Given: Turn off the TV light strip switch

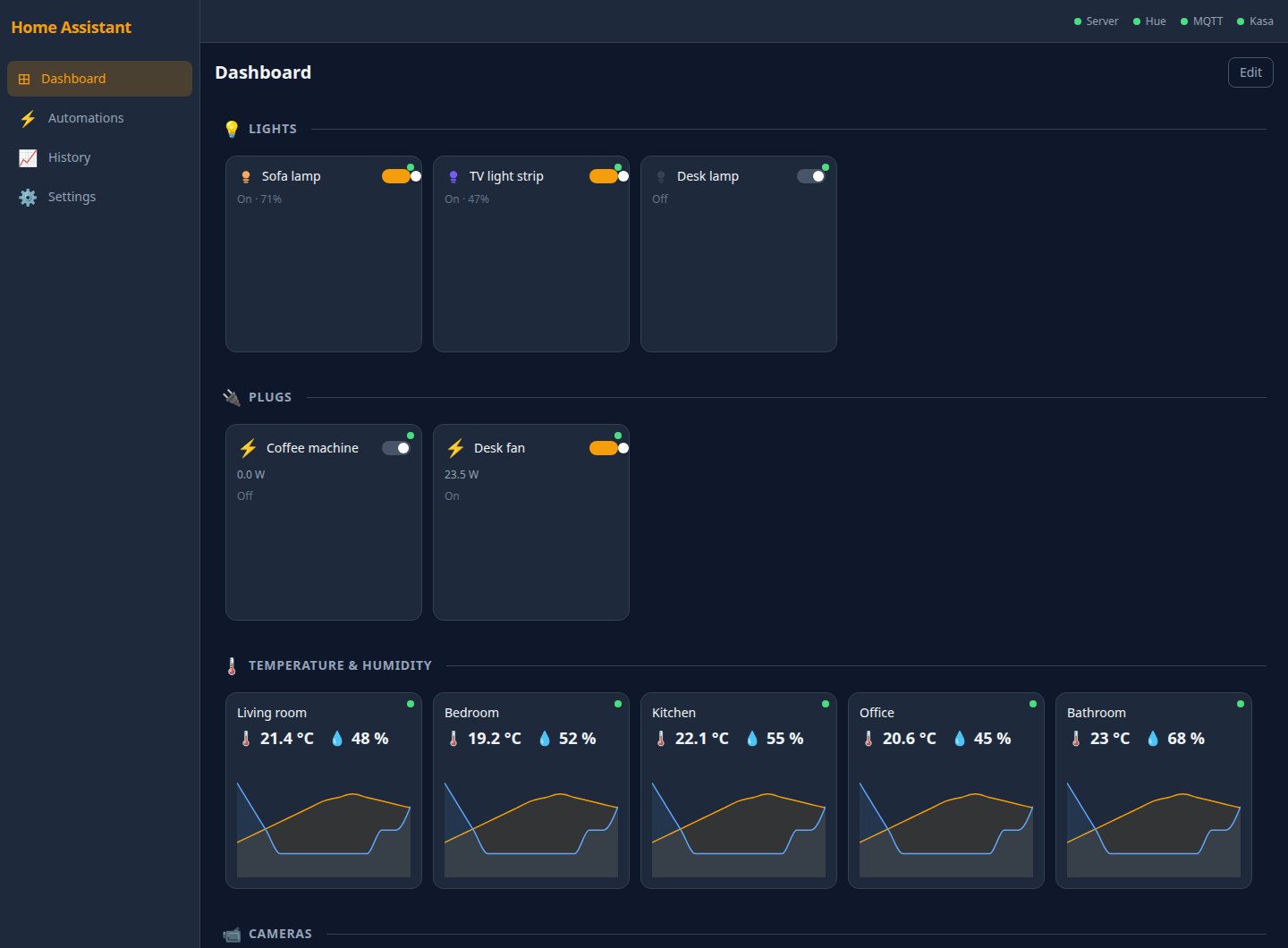Looking at the screenshot, I should [x=604, y=176].
